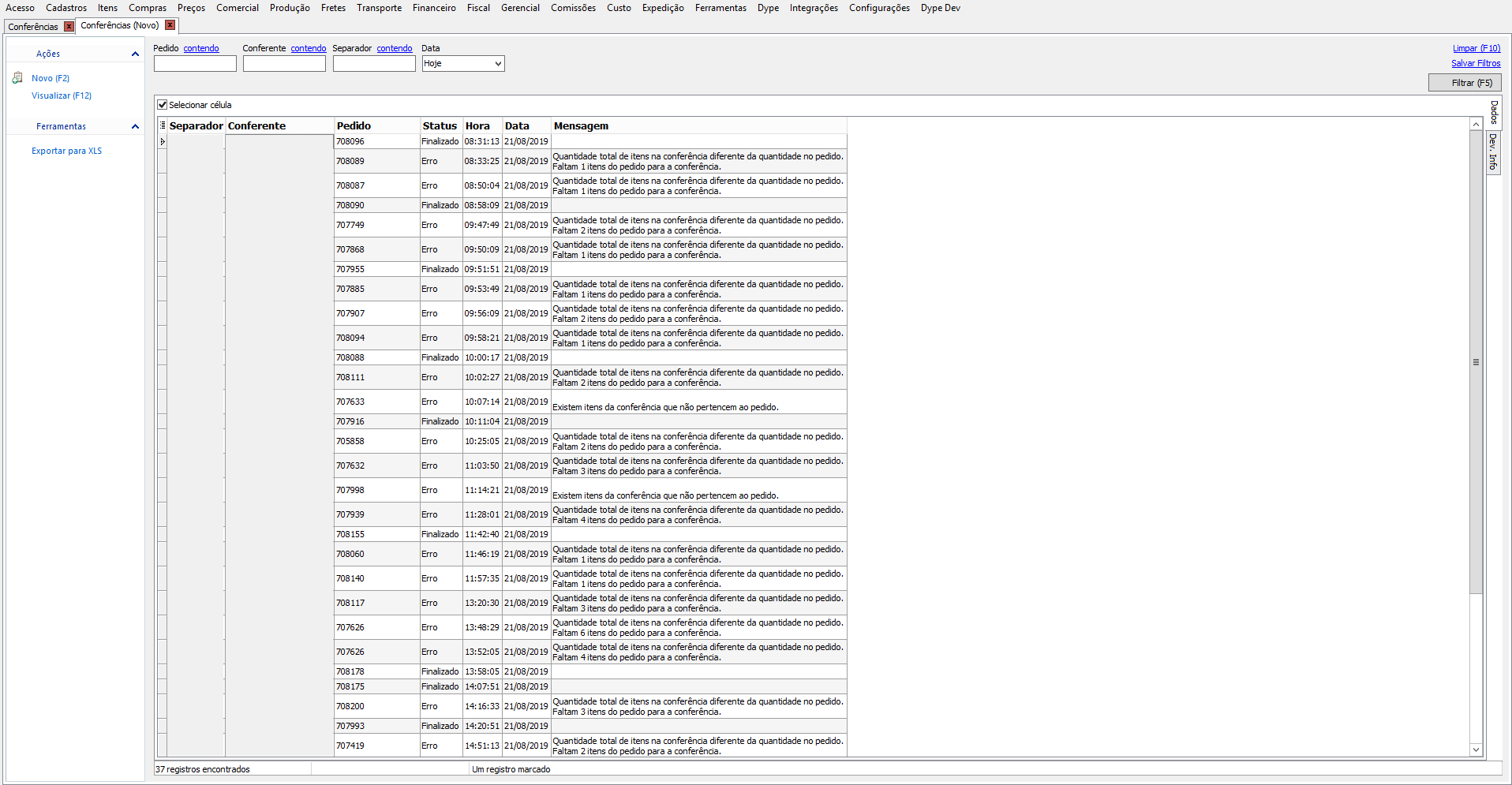Select message cell for pedido 707998
Image resolution: width=1512 pixels, height=785 pixels.
point(698,490)
